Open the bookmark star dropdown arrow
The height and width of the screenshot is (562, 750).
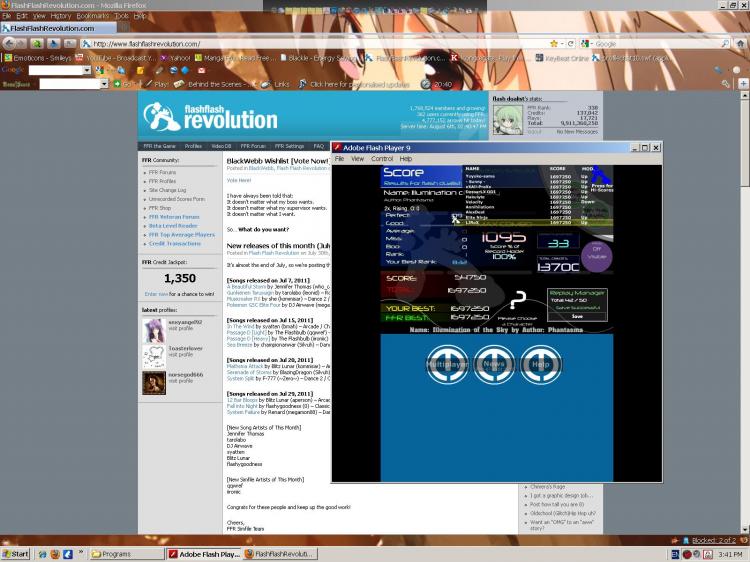tap(562, 44)
